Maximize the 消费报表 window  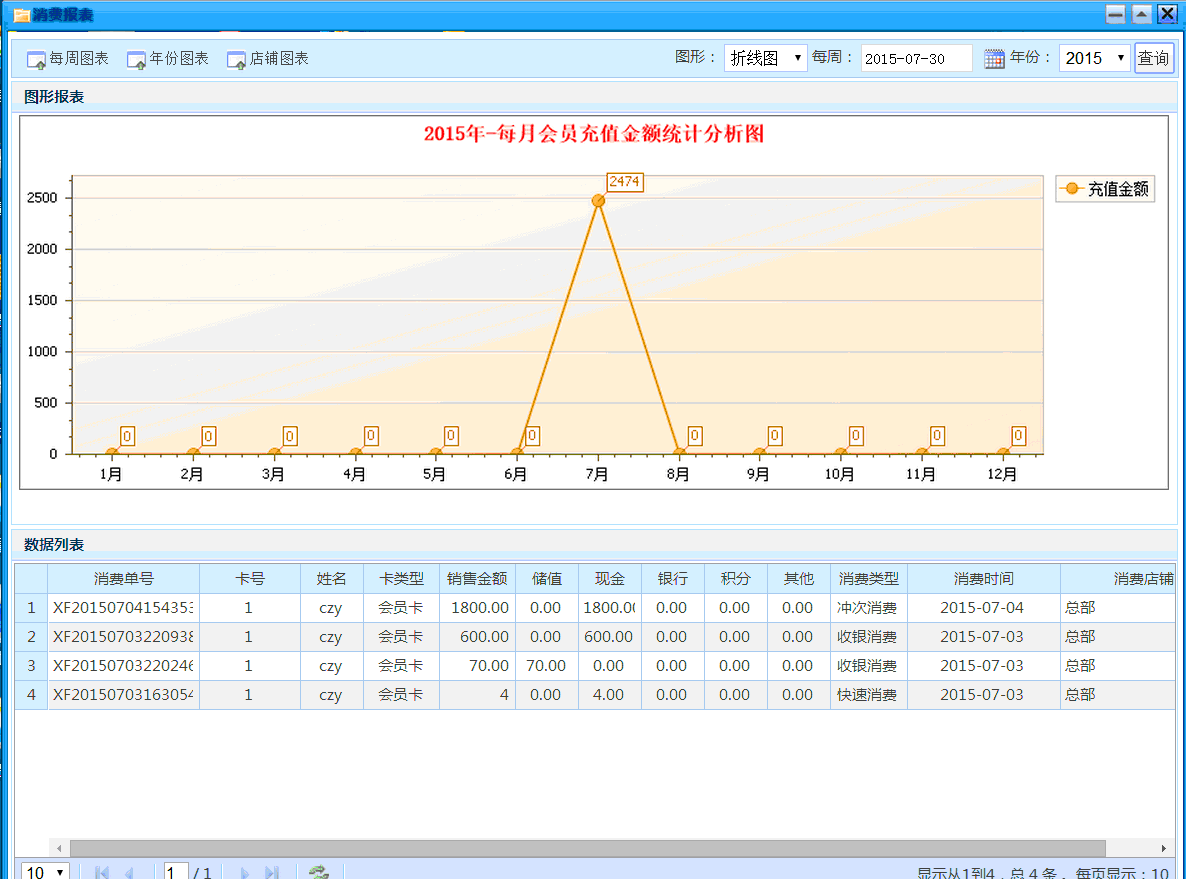(1142, 14)
